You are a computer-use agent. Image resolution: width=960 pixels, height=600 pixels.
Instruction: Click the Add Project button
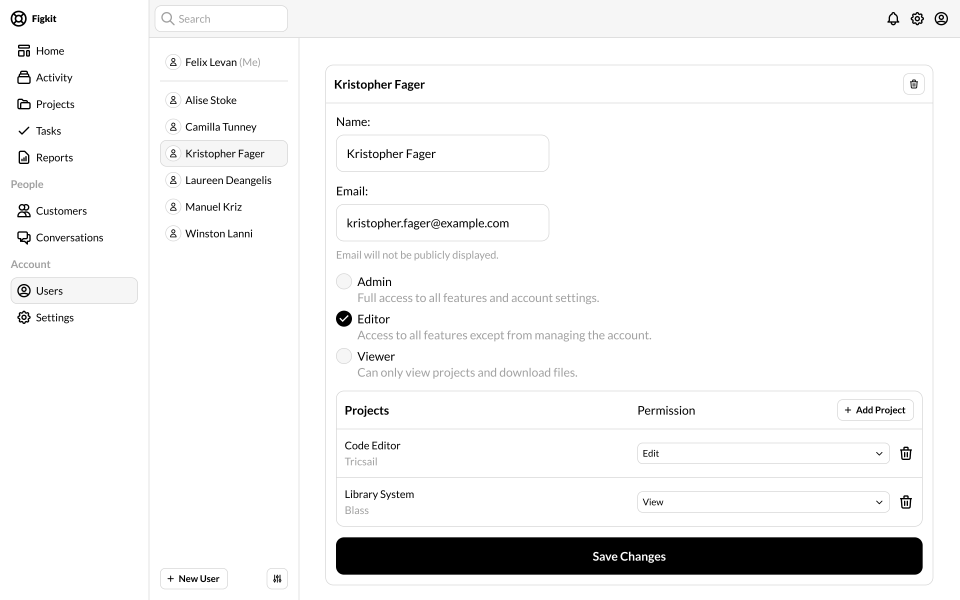[x=875, y=410]
